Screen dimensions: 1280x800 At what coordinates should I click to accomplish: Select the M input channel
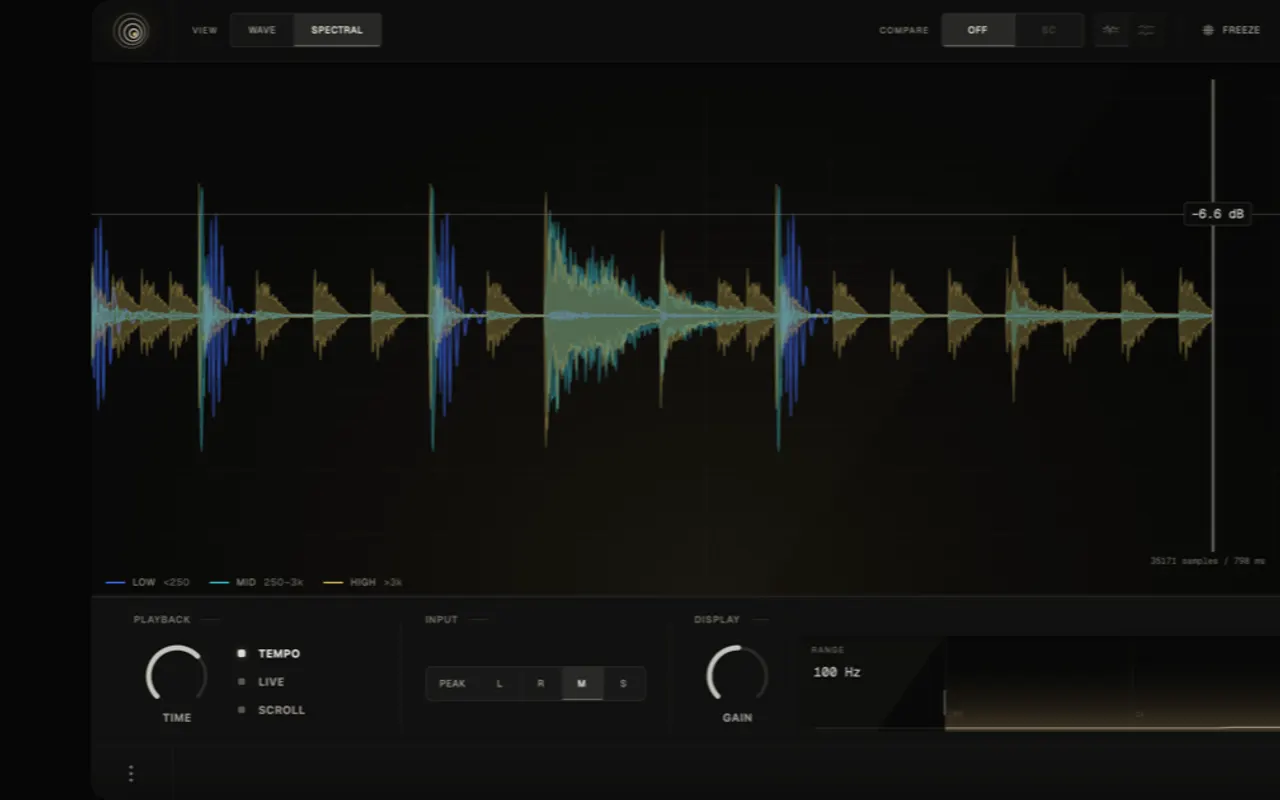(x=582, y=684)
